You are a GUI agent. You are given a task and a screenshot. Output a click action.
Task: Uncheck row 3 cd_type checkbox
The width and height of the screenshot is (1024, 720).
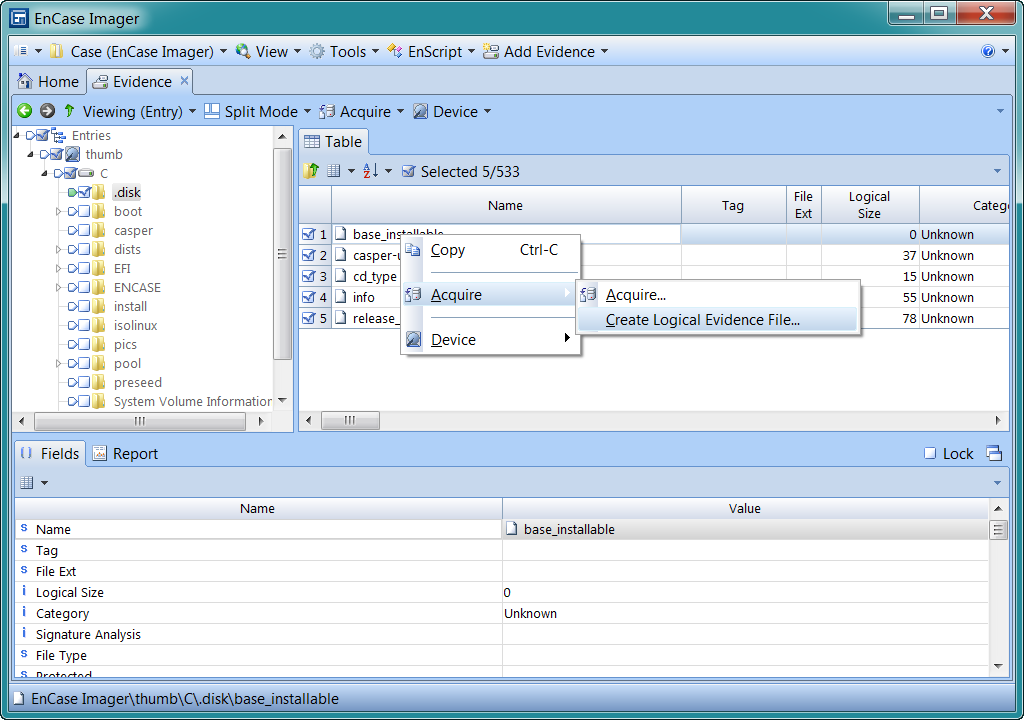coord(309,276)
